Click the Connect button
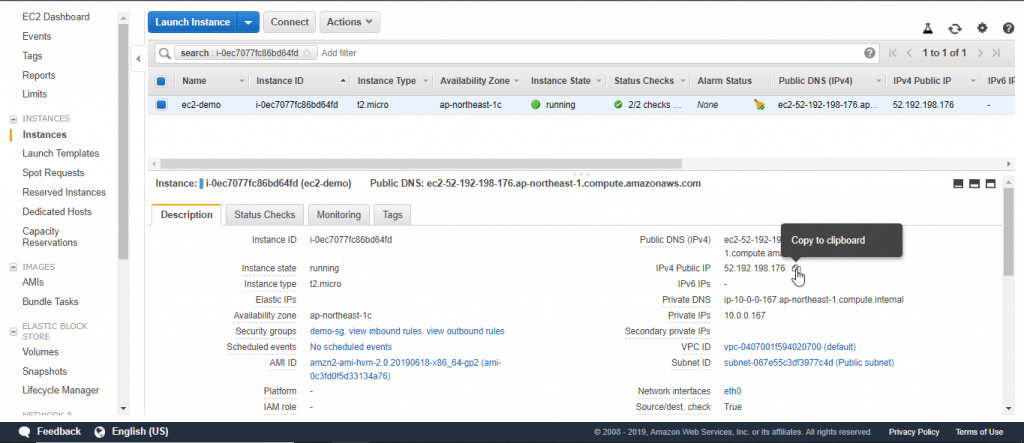Image resolution: width=1024 pixels, height=443 pixels. [289, 22]
